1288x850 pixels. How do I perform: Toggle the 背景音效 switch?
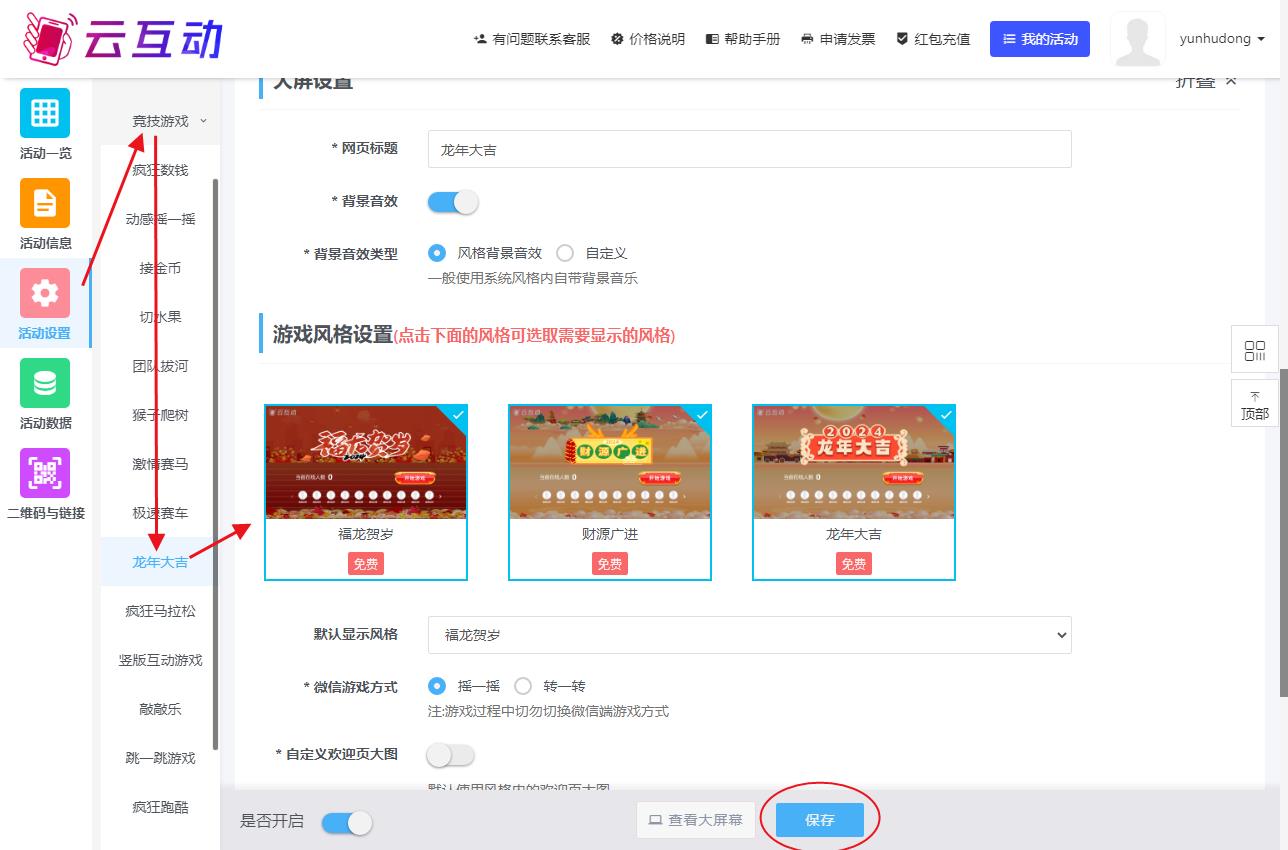(x=453, y=202)
